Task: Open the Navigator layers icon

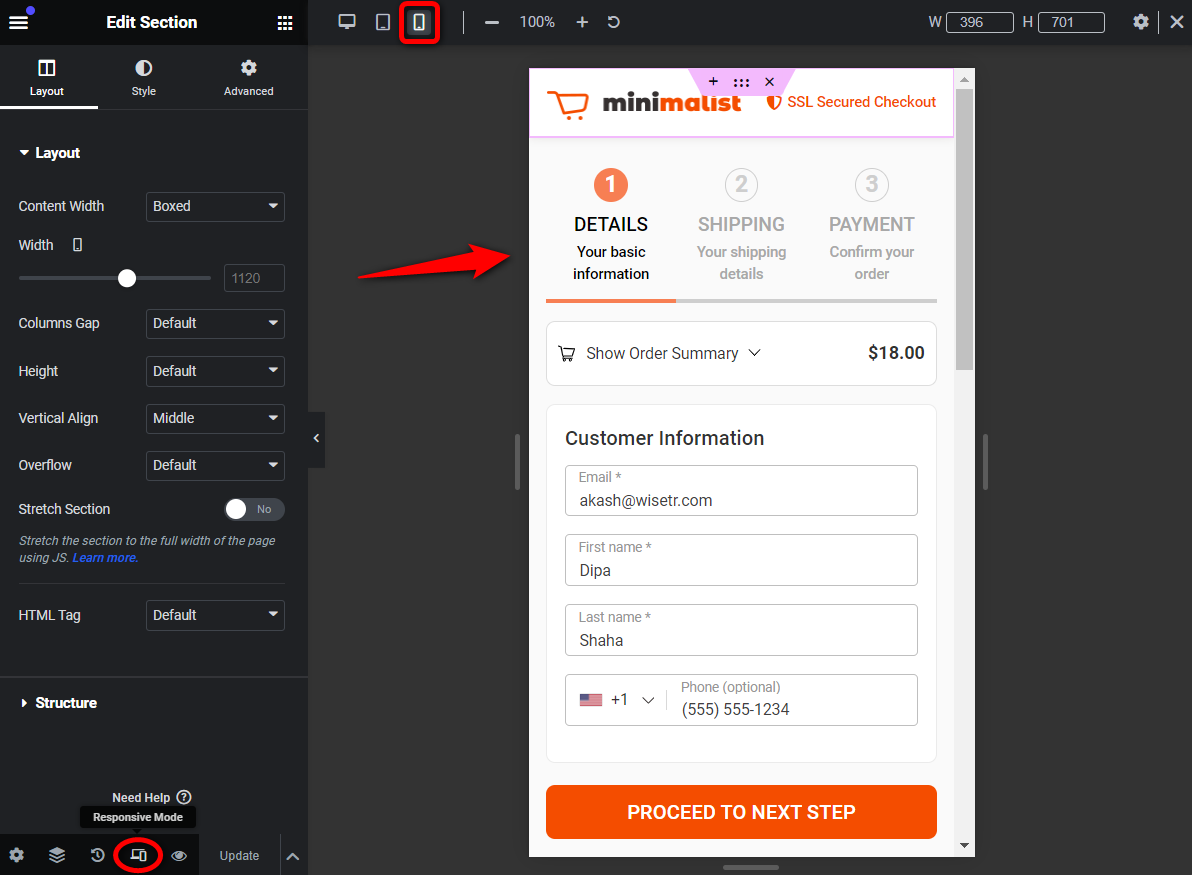Action: click(57, 855)
